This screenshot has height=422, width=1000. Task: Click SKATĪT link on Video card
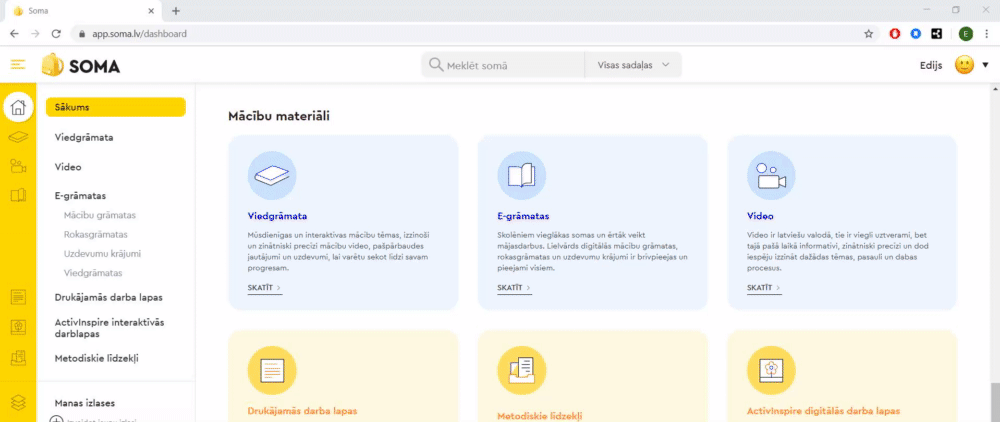763,288
